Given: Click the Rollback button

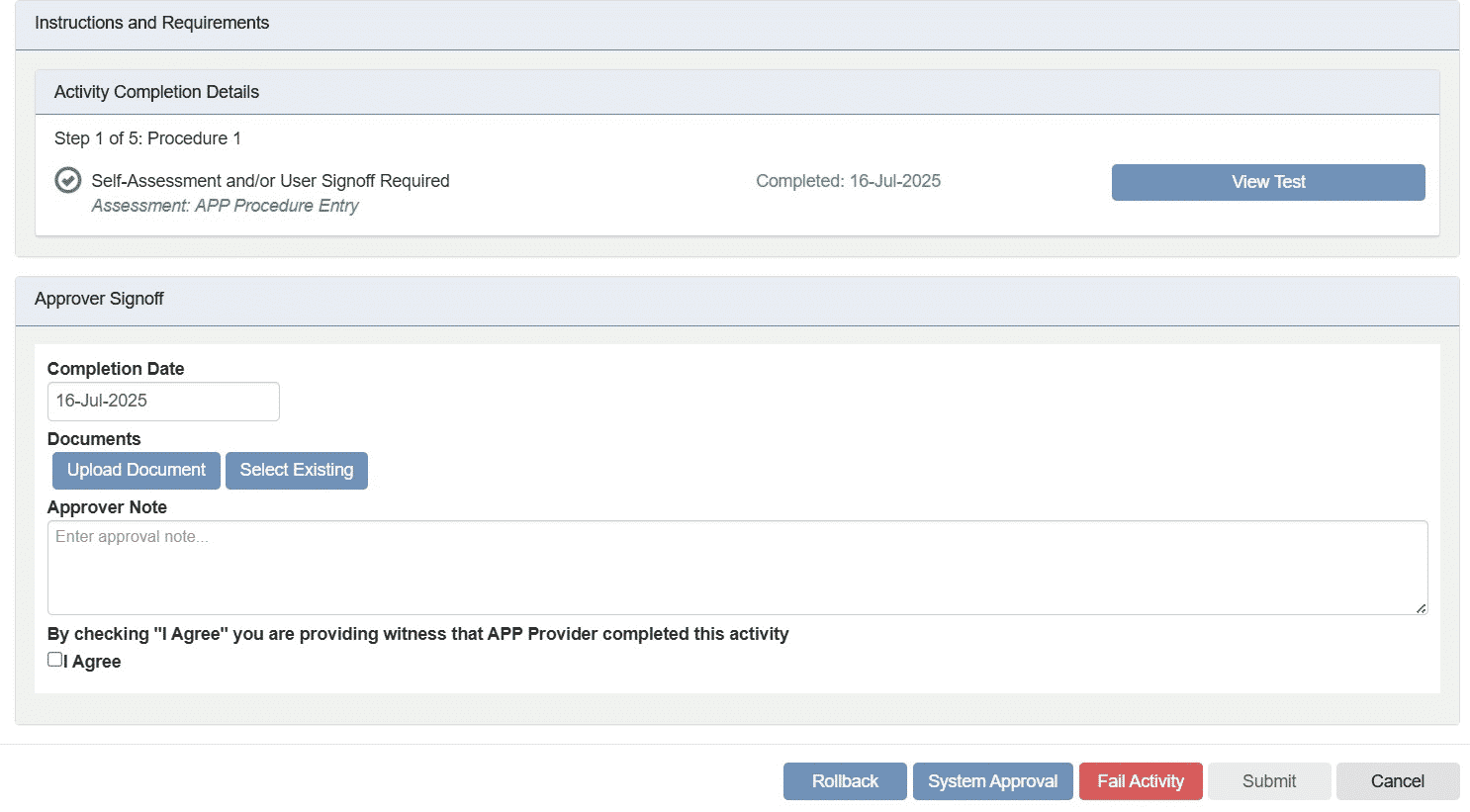Looking at the screenshot, I should 844,781.
